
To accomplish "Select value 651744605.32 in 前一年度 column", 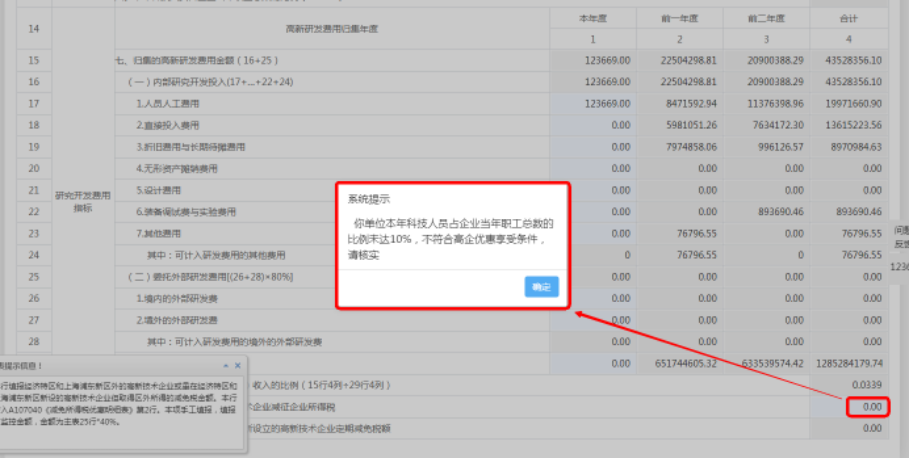I will pos(686,364).
